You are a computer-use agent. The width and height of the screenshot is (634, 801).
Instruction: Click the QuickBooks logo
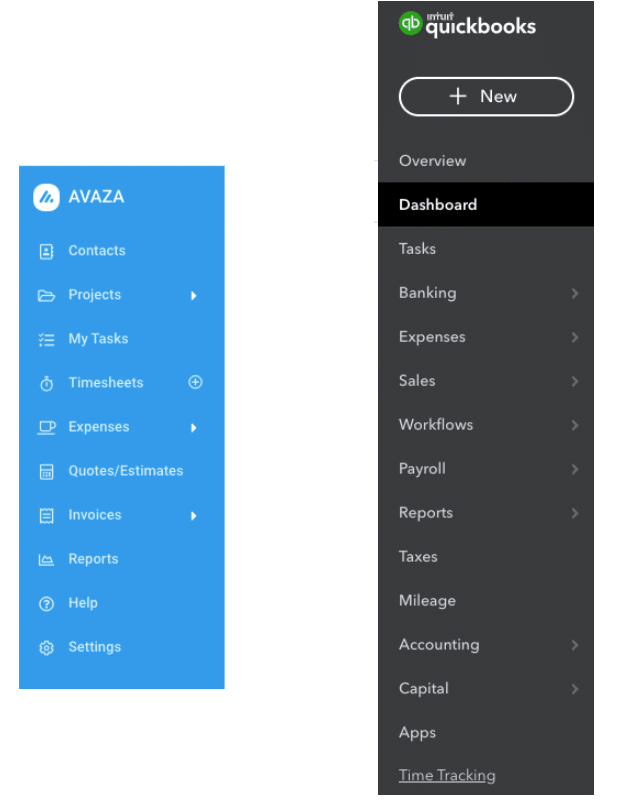pos(467,25)
